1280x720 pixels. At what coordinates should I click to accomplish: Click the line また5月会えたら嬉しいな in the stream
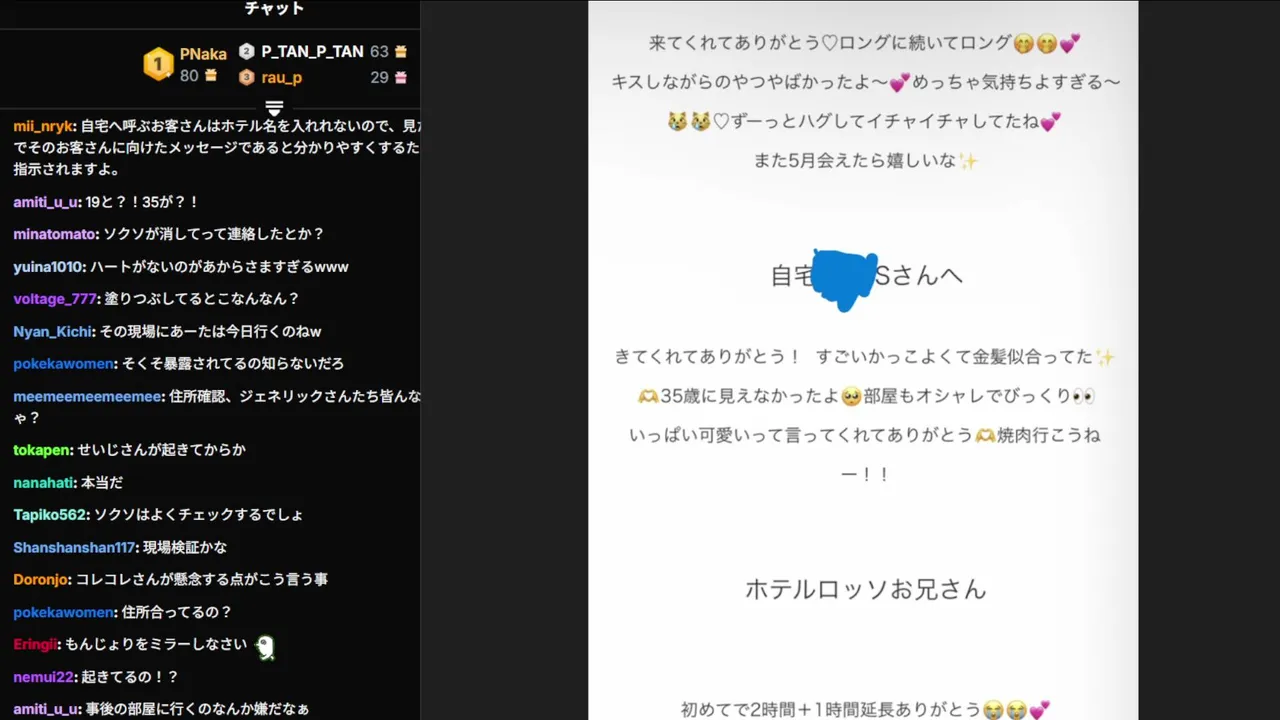855,161
